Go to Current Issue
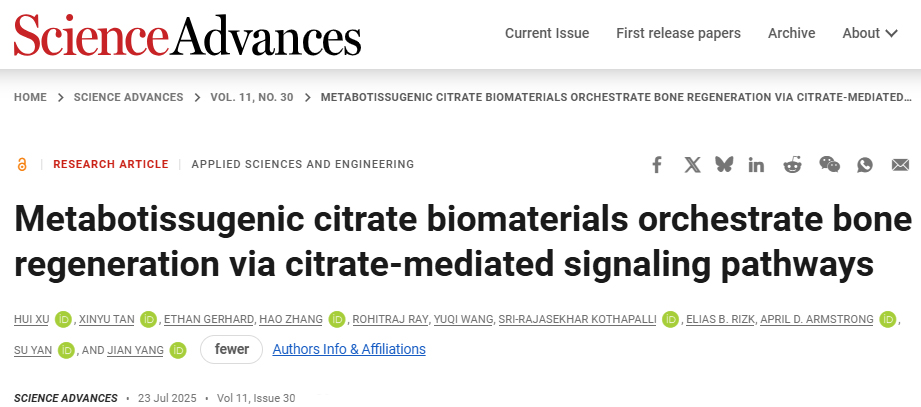This screenshot has width=921, height=407. coord(547,33)
